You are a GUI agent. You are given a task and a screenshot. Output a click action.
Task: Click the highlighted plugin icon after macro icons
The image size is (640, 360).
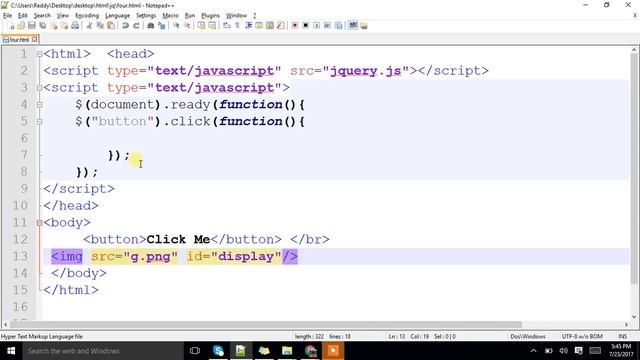point(353,26)
